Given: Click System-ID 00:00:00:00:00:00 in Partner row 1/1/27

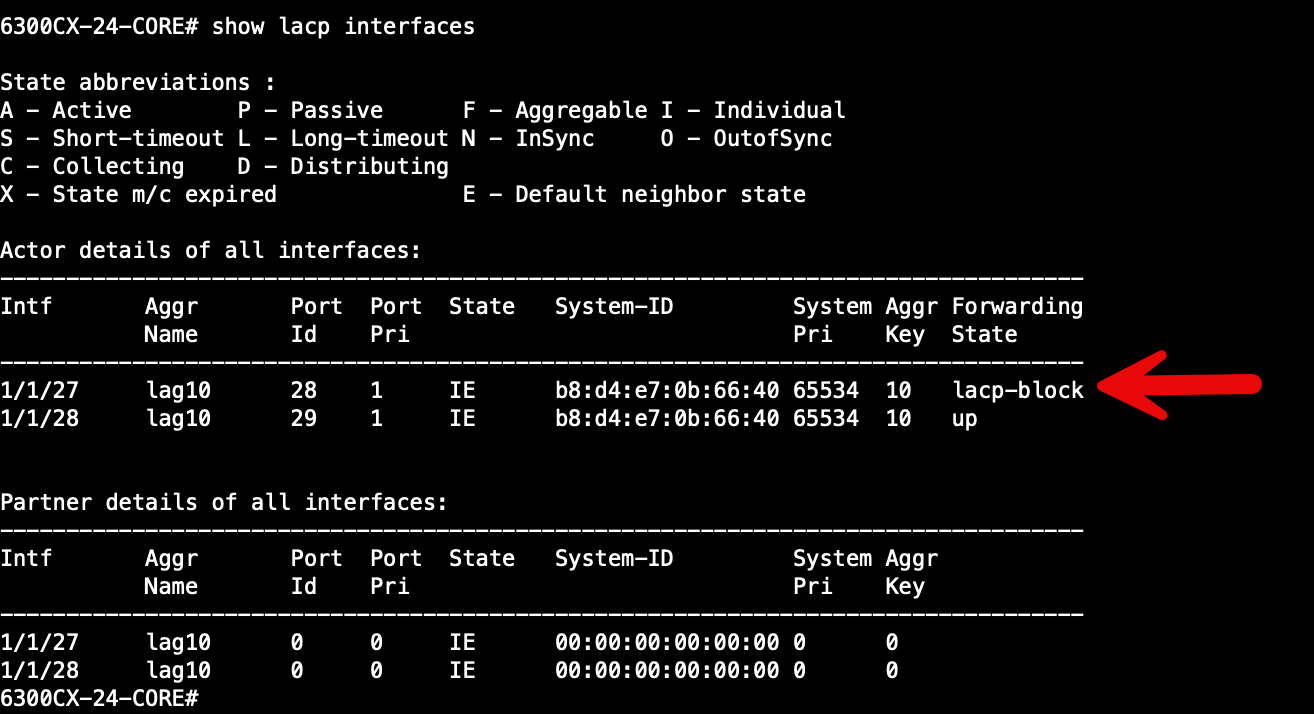Looking at the screenshot, I should (667, 642).
